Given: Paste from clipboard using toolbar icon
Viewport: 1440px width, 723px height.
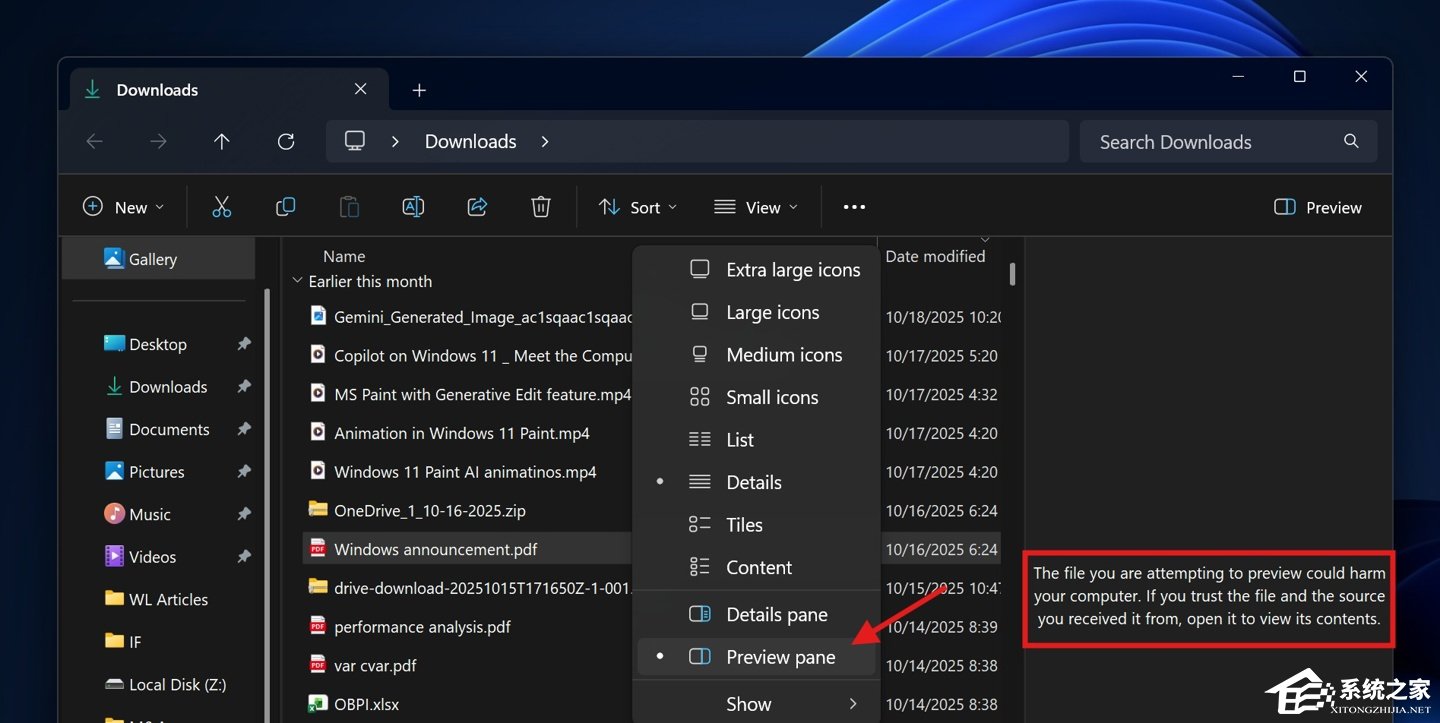Looking at the screenshot, I should click(x=349, y=206).
